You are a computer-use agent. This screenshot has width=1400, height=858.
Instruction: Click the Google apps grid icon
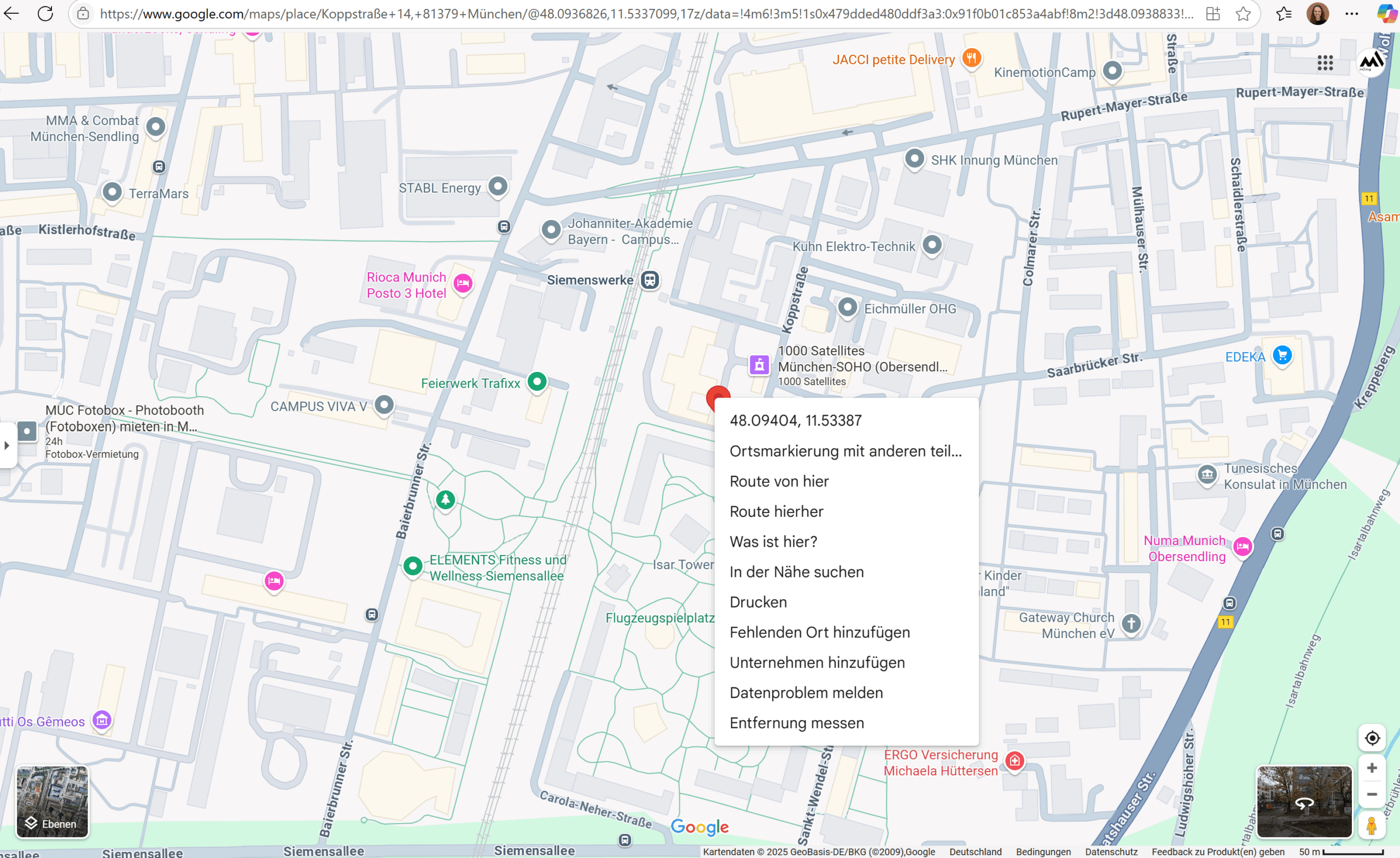[1325, 63]
